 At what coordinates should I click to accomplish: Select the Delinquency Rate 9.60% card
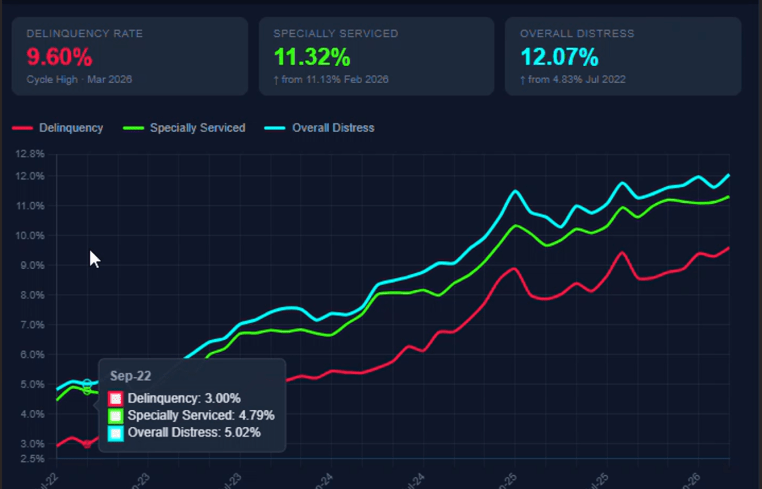coord(129,56)
